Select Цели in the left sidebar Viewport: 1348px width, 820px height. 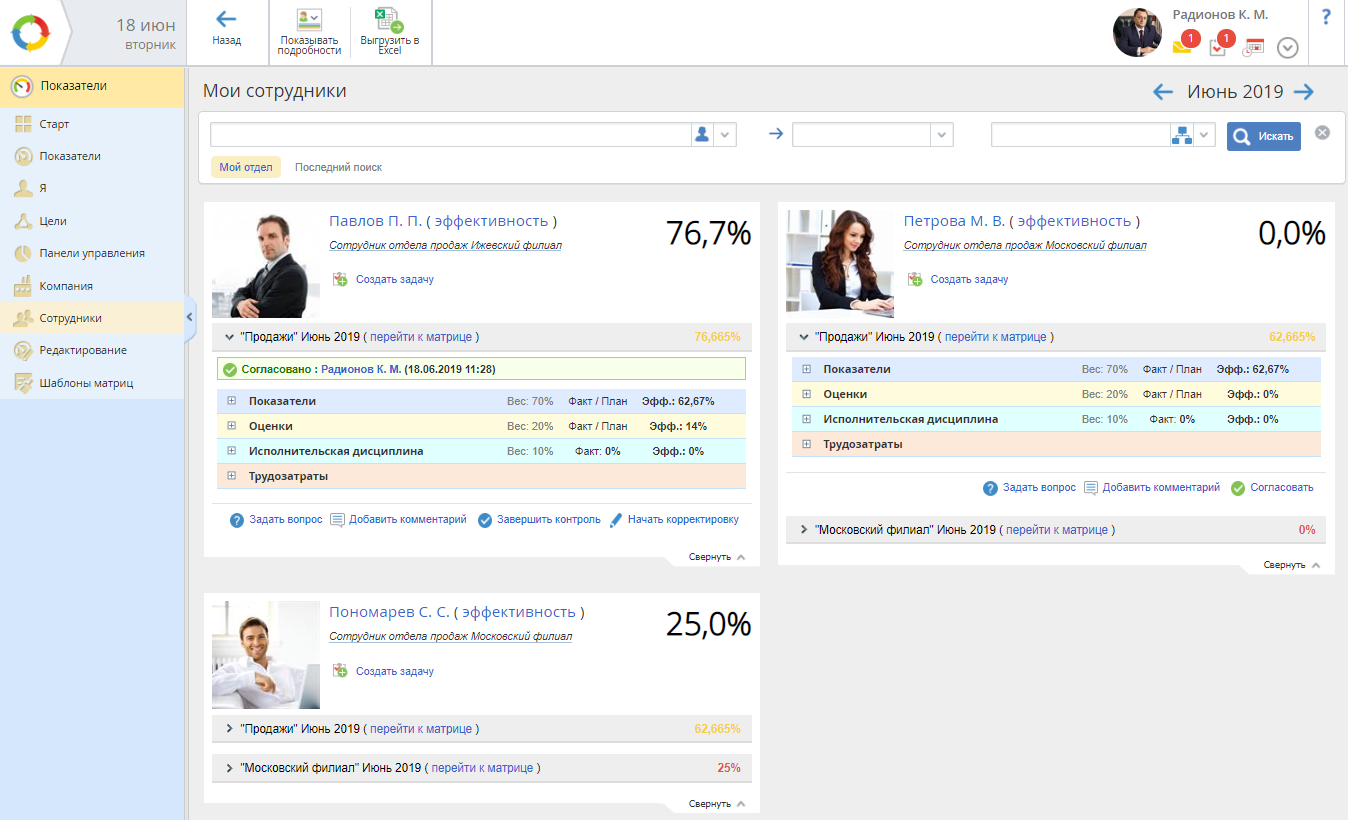(x=53, y=221)
